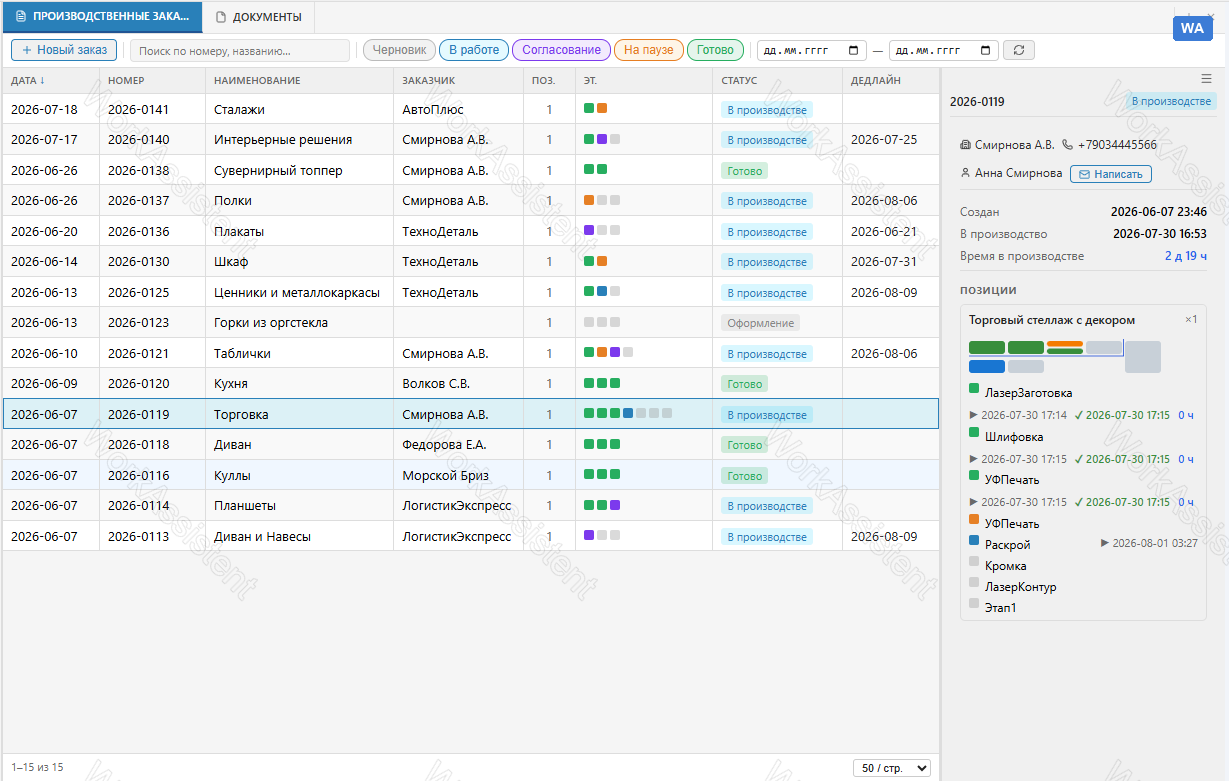Click the blue square beside Раскрой
1229x781 pixels.
[974, 540]
